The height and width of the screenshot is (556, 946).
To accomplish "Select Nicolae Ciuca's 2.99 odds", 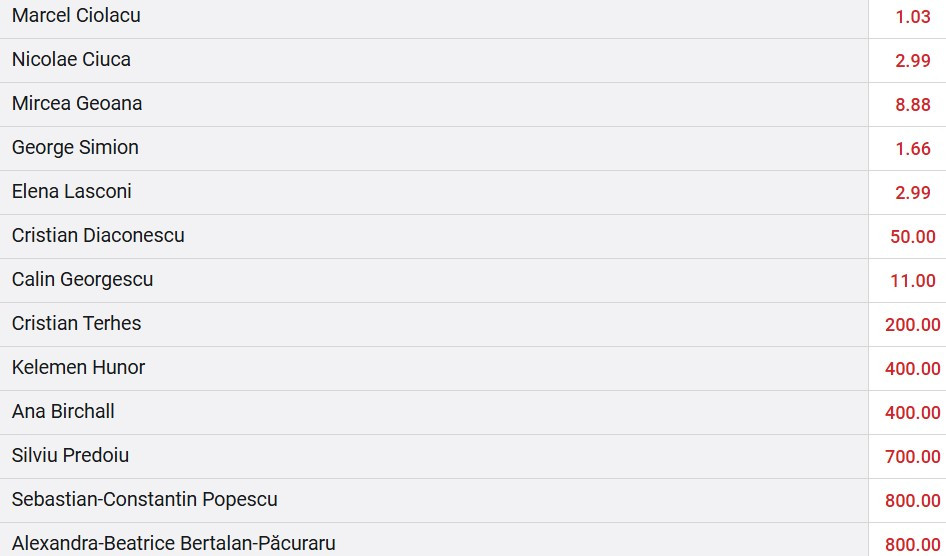I will (x=912, y=61).
